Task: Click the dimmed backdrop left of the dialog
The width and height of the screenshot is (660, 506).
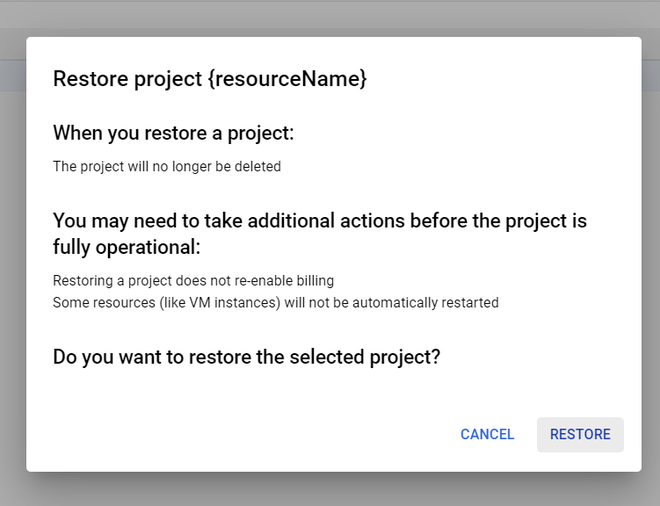Action: pyautogui.click(x=12, y=250)
